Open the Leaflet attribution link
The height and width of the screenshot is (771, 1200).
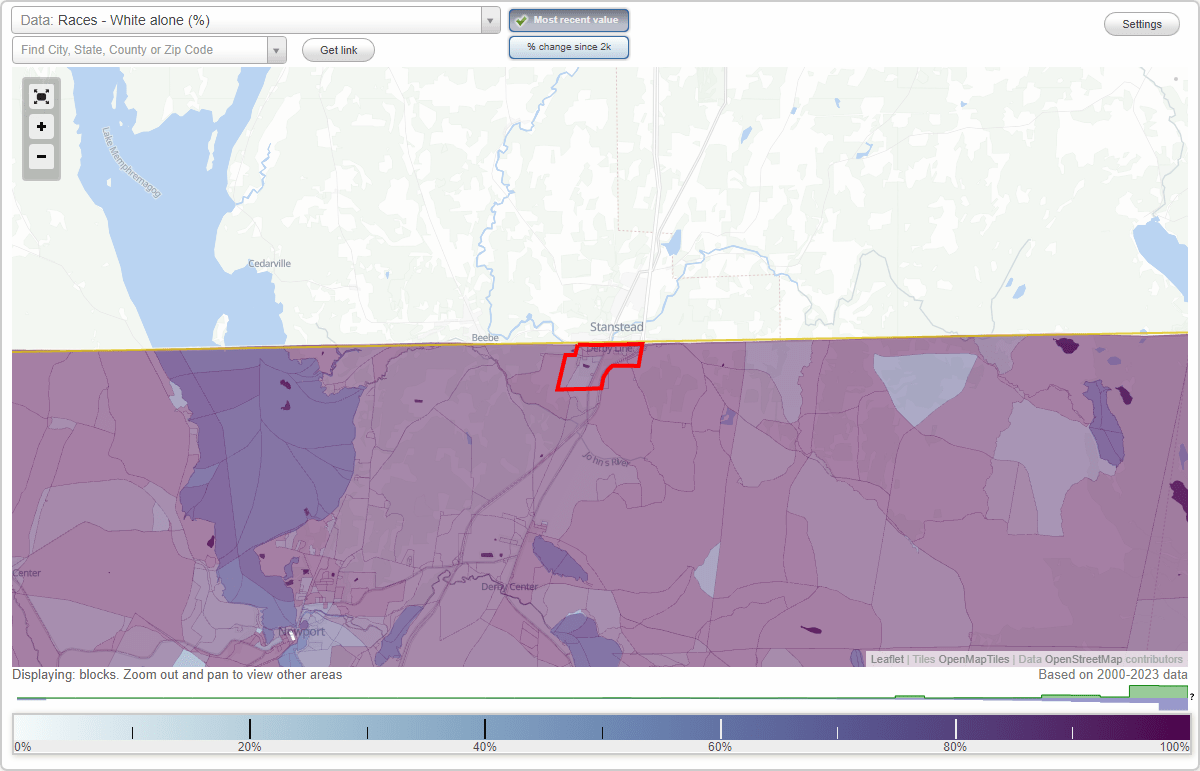coord(886,659)
